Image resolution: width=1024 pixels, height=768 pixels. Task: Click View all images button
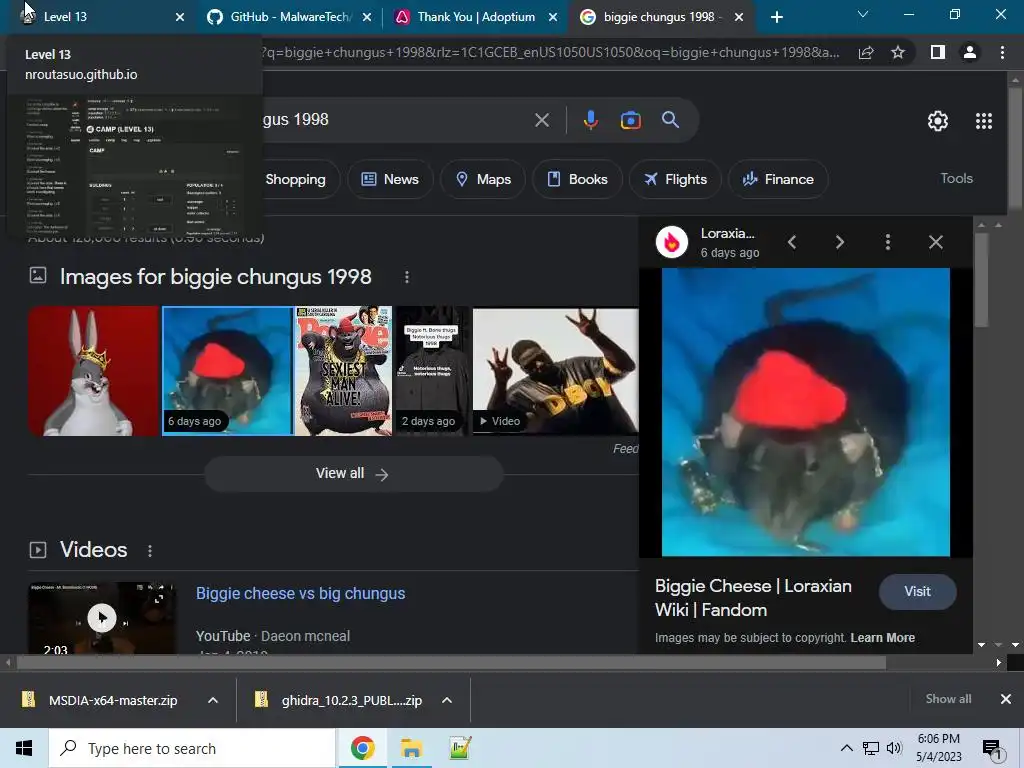coord(353,473)
